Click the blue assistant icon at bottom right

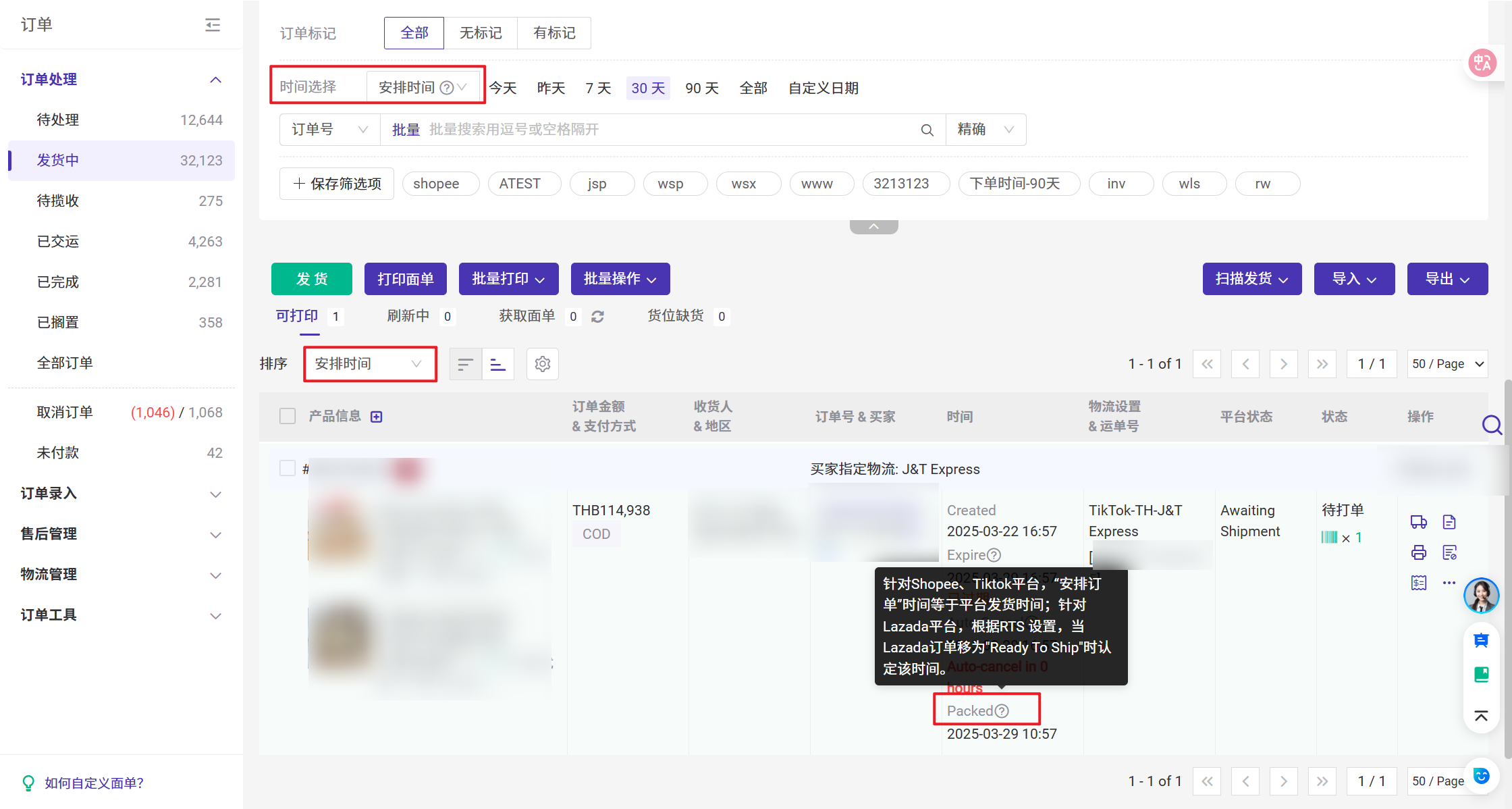[x=1481, y=776]
